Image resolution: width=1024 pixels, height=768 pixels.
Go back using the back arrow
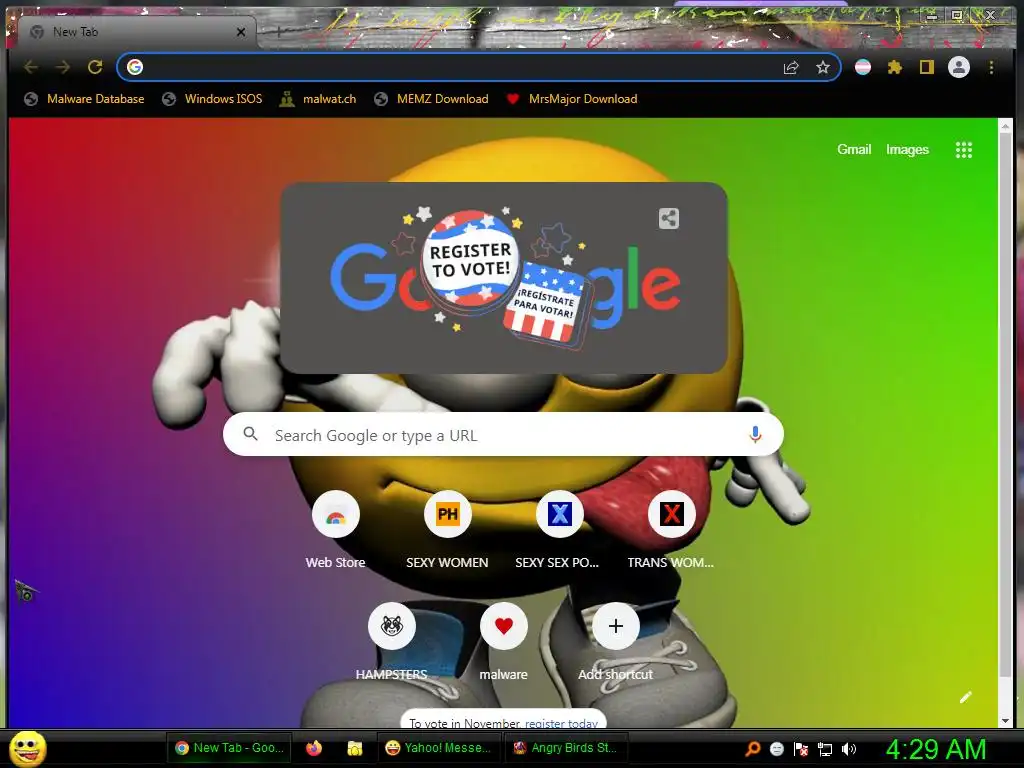click(x=31, y=67)
